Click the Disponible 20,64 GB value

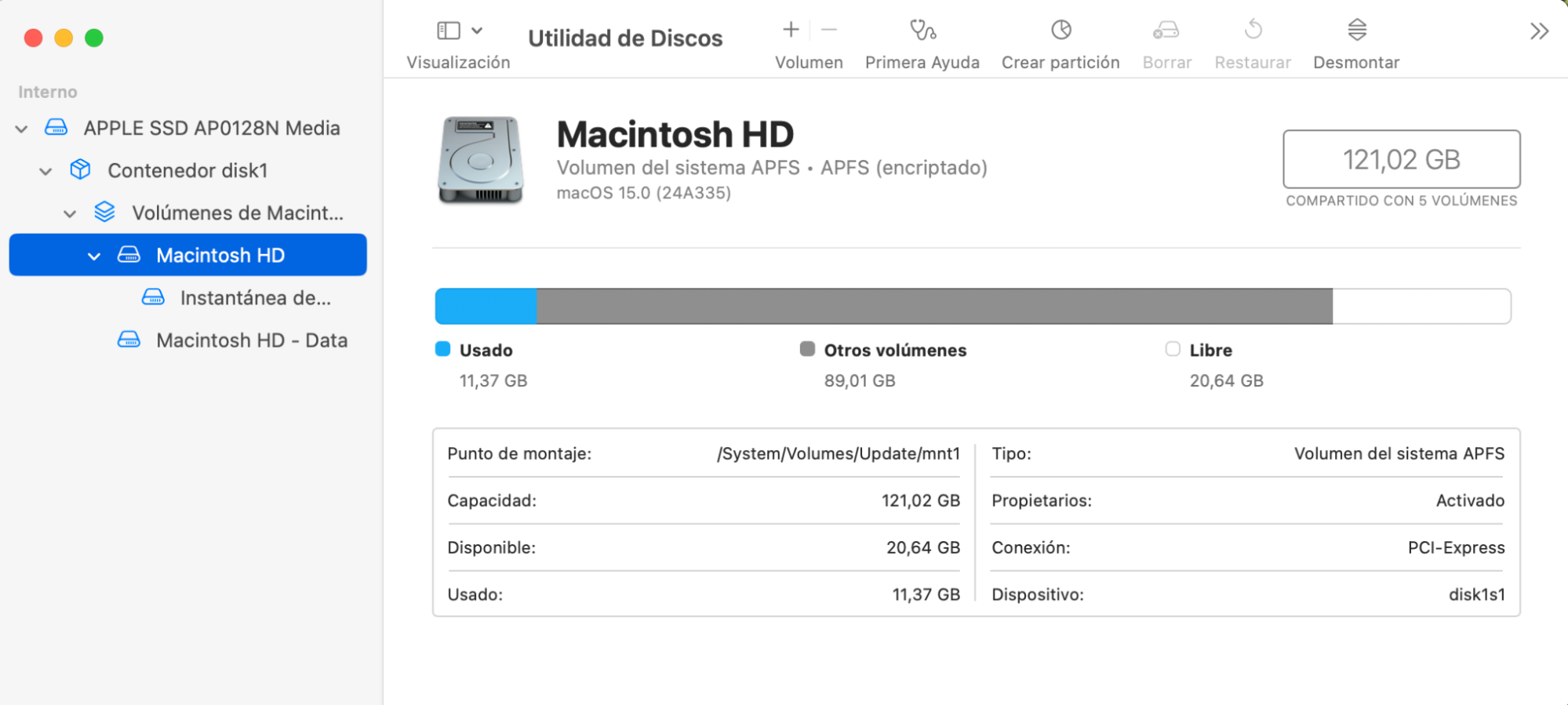tap(923, 547)
